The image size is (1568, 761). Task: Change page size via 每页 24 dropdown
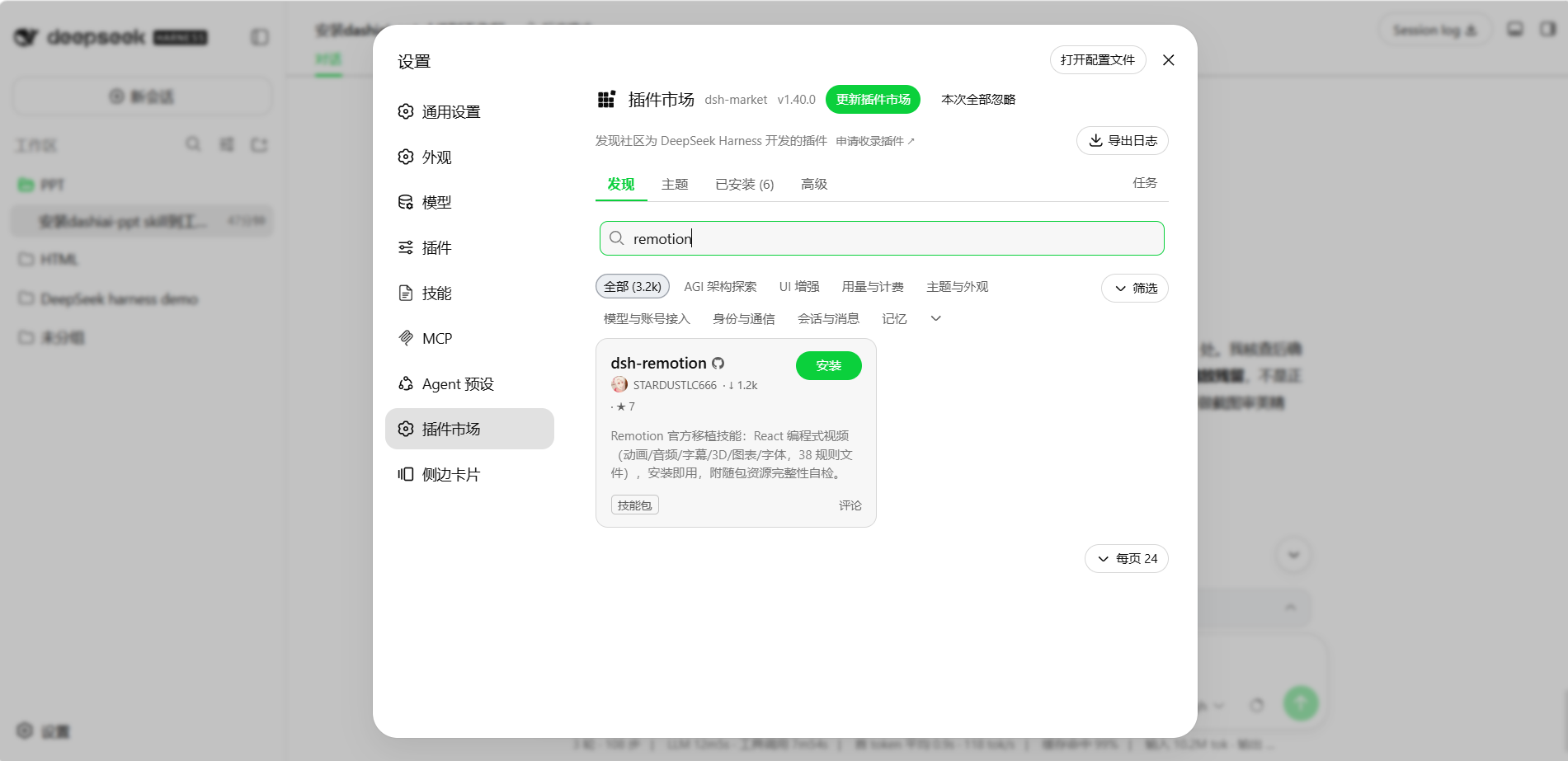1127,559
